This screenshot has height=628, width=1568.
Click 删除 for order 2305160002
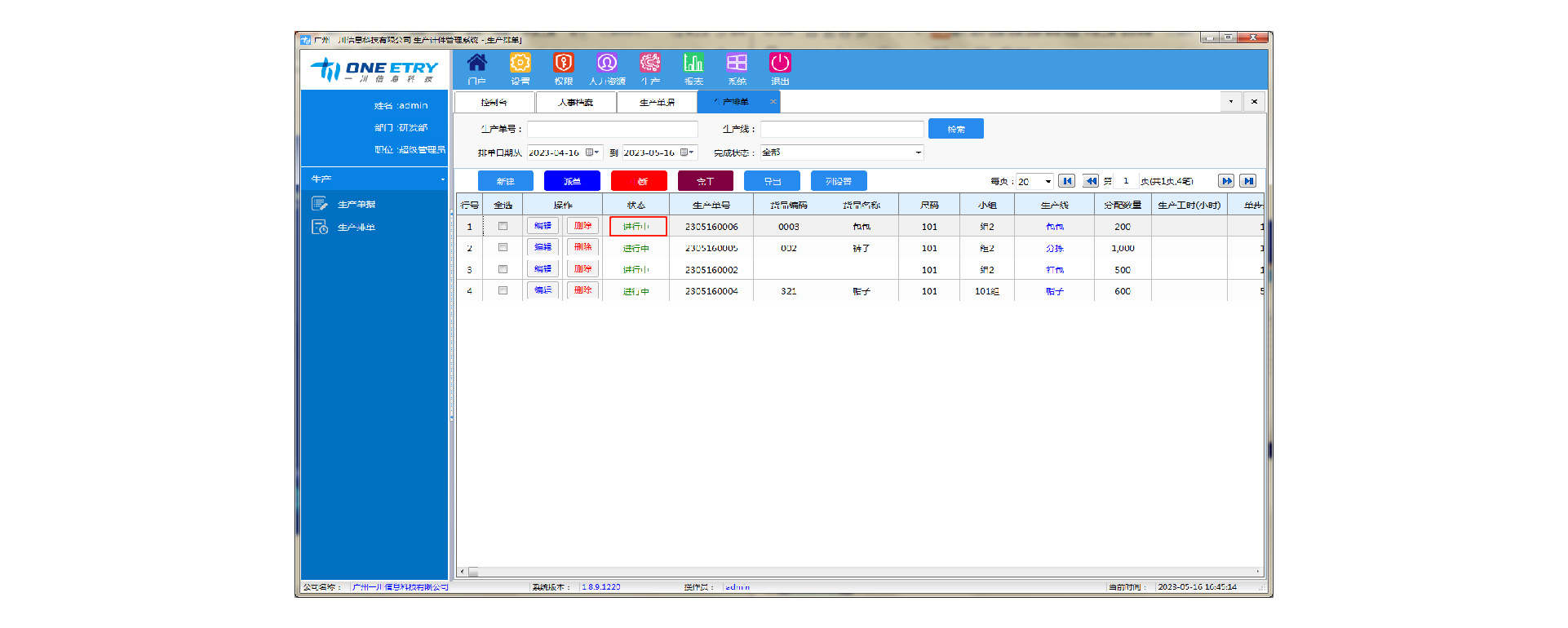pos(582,269)
